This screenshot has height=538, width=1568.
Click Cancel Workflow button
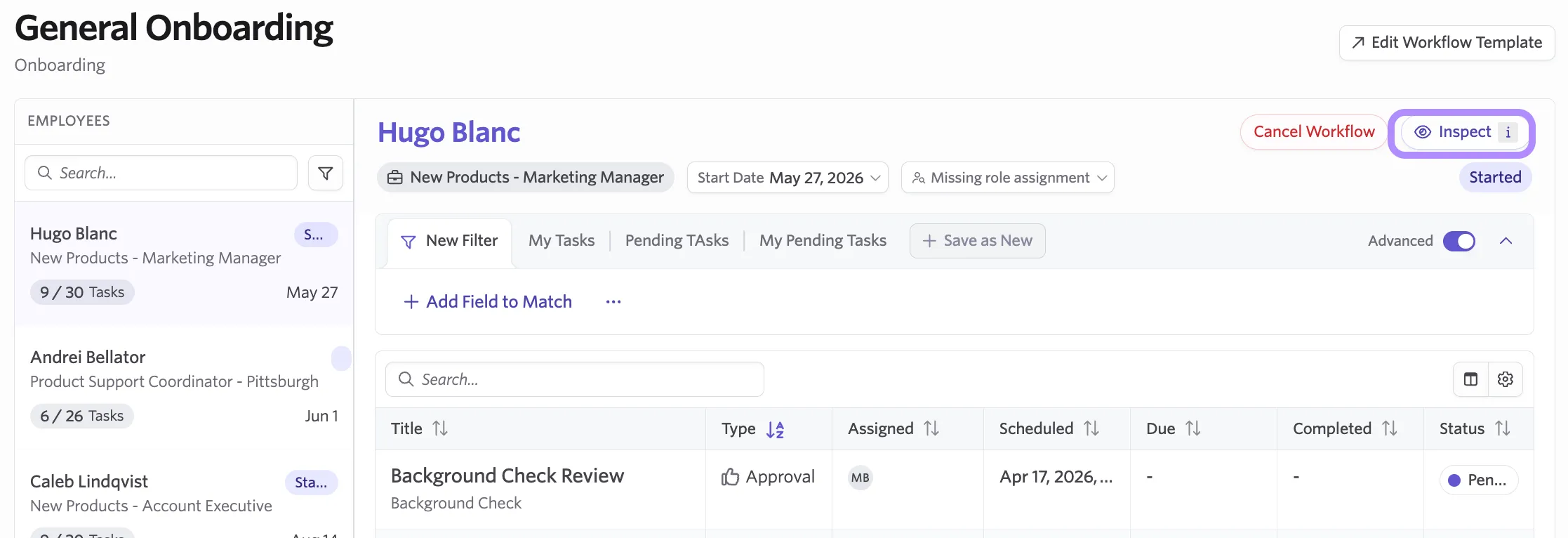1314,132
